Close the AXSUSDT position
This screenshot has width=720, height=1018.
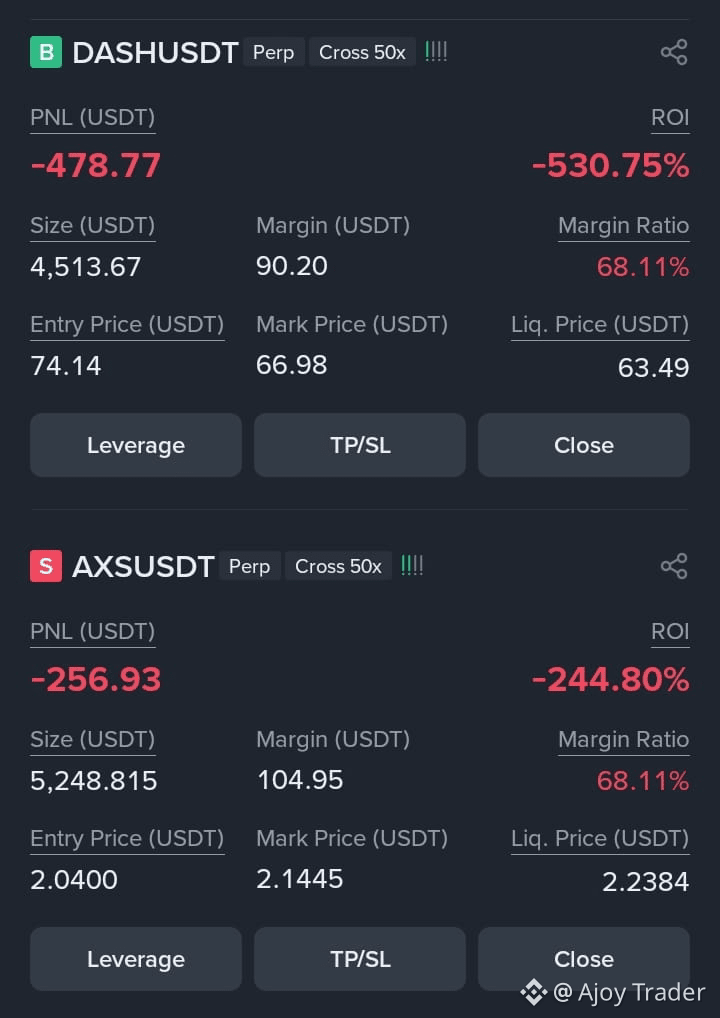point(584,959)
